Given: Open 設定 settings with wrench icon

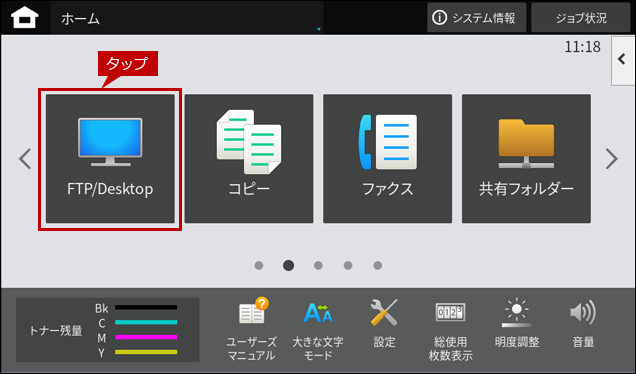Looking at the screenshot, I should pyautogui.click(x=384, y=324).
